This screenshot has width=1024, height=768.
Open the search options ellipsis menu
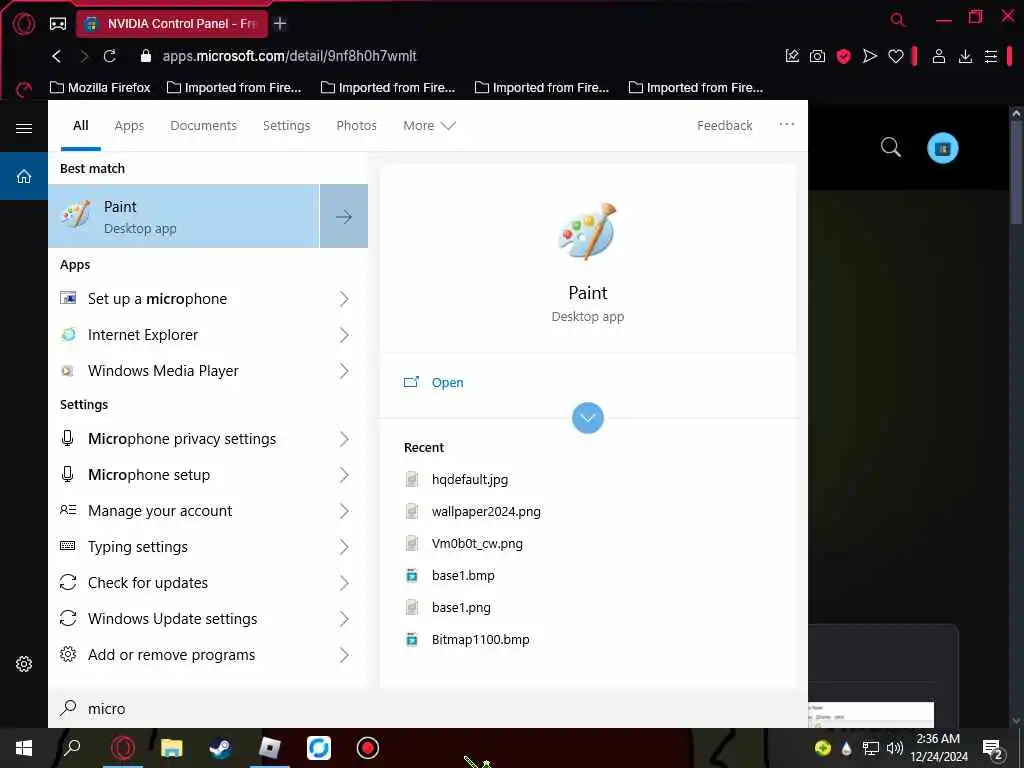(x=786, y=124)
